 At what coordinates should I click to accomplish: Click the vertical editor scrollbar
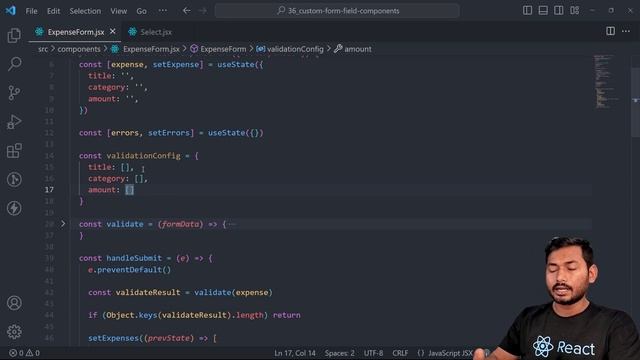[x=636, y=102]
